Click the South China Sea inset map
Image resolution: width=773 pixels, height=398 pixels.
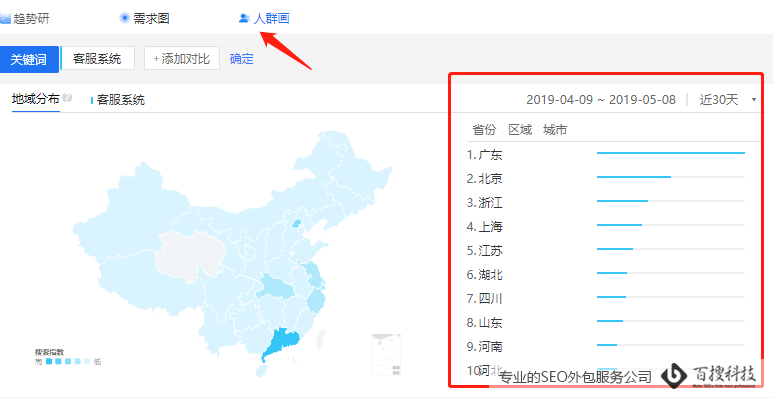pyautogui.click(x=386, y=354)
